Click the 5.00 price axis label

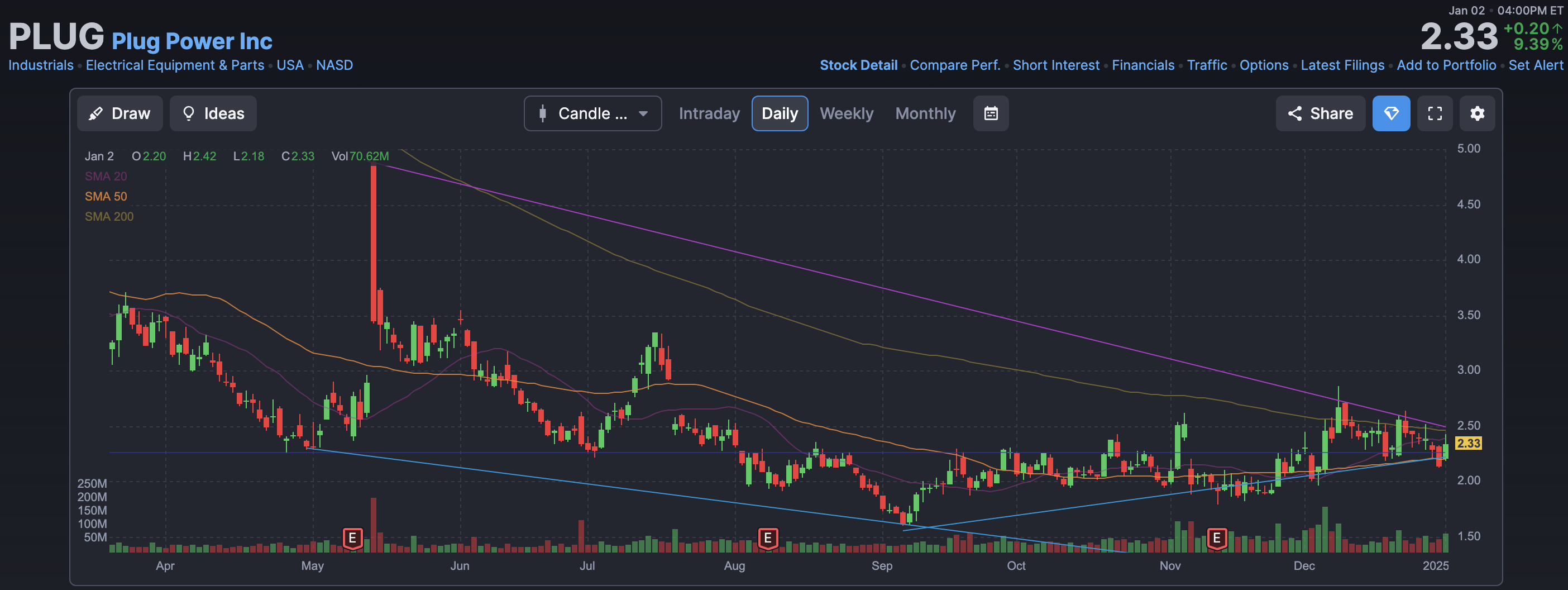coord(1468,149)
